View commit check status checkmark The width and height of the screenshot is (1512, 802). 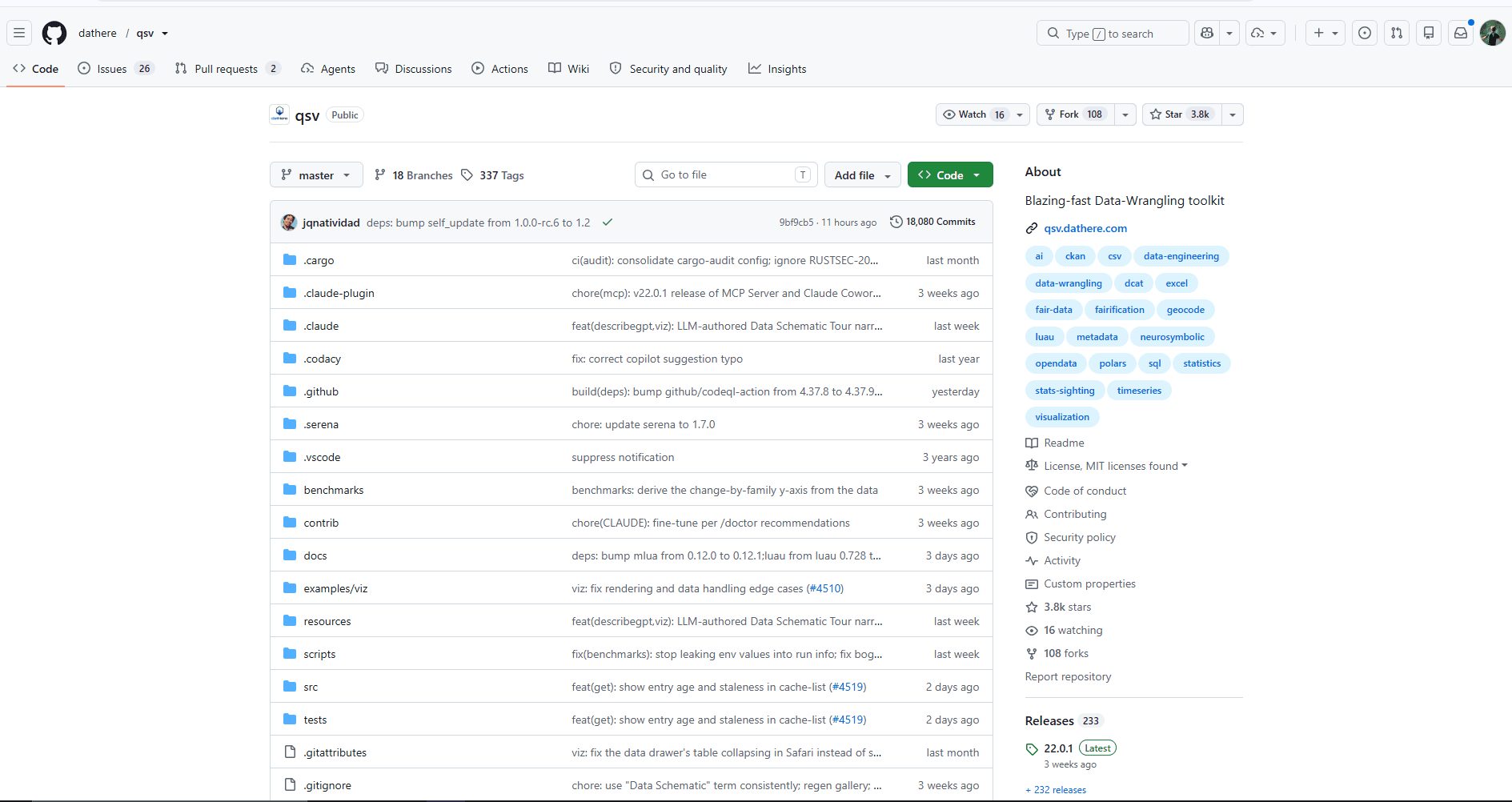608,223
